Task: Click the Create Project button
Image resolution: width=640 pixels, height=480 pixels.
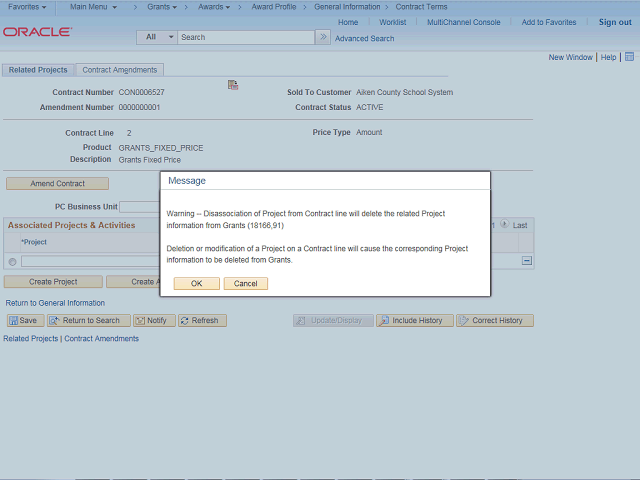Action: coord(53,282)
